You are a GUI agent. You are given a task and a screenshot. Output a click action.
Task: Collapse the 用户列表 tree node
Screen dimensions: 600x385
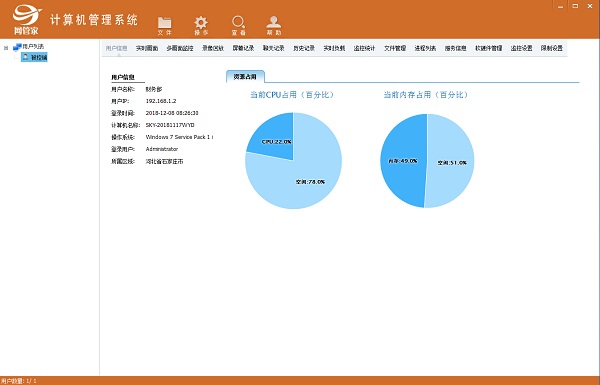coord(6,48)
